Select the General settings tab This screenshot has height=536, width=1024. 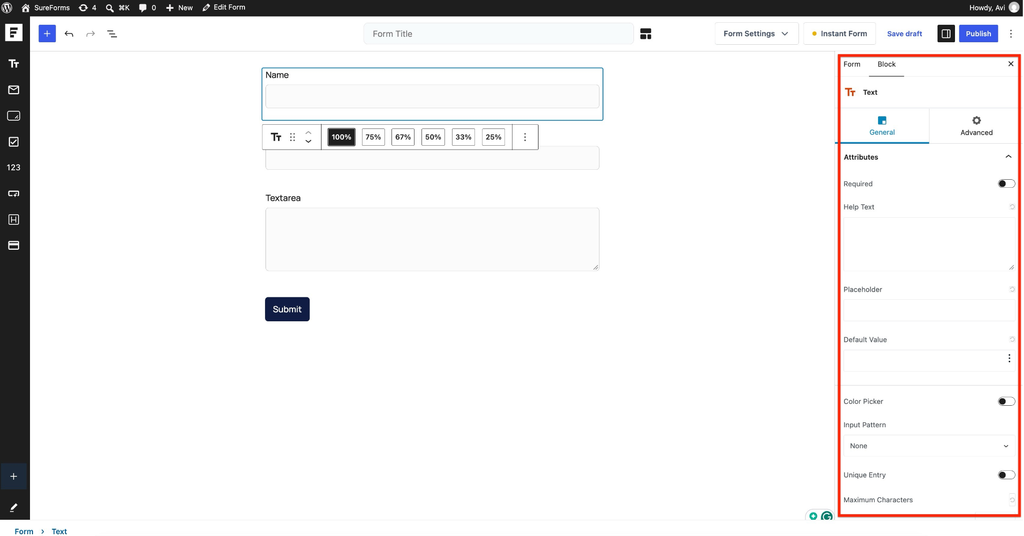pyautogui.click(x=882, y=125)
